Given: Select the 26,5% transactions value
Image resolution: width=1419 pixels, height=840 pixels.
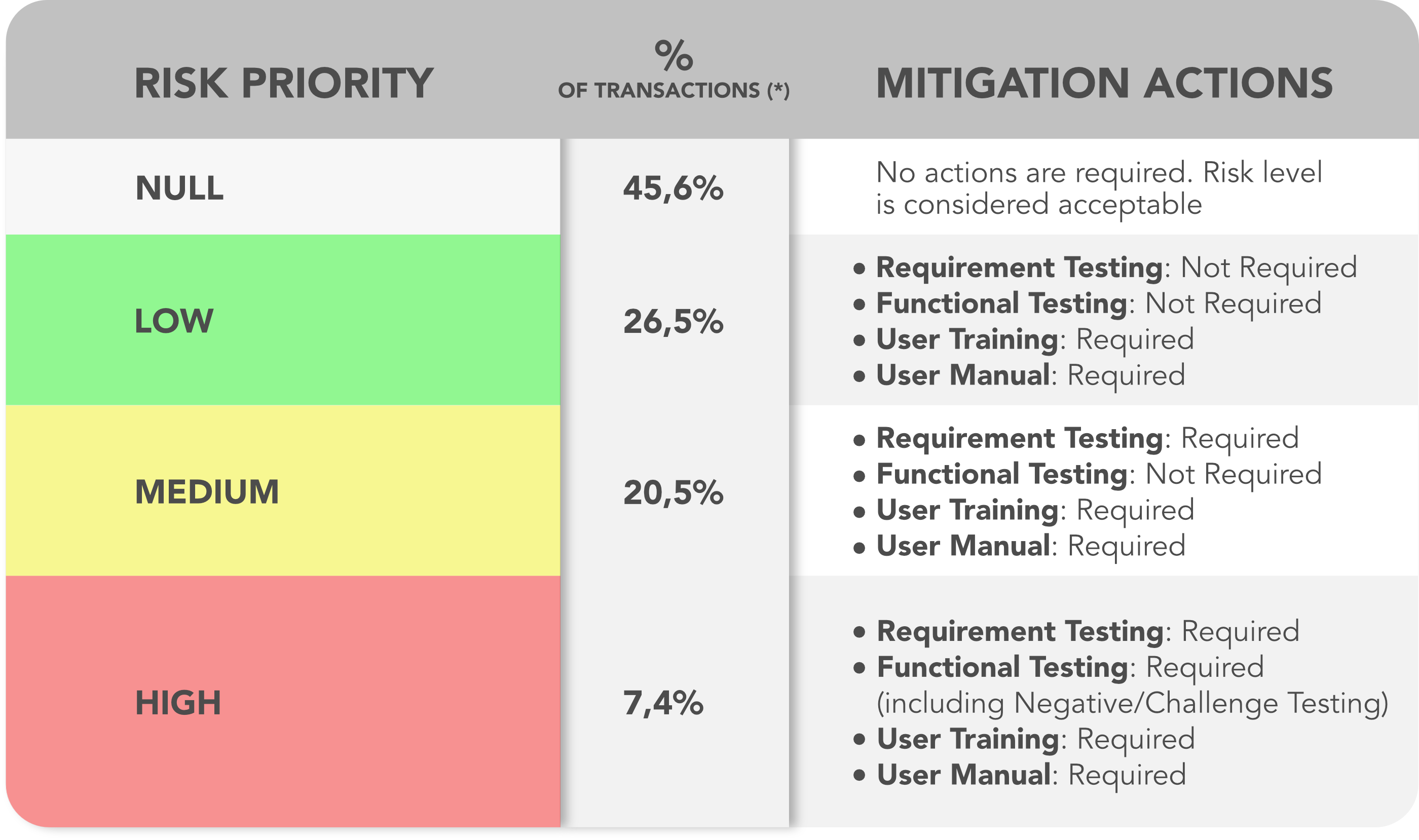Looking at the screenshot, I should point(673,322).
